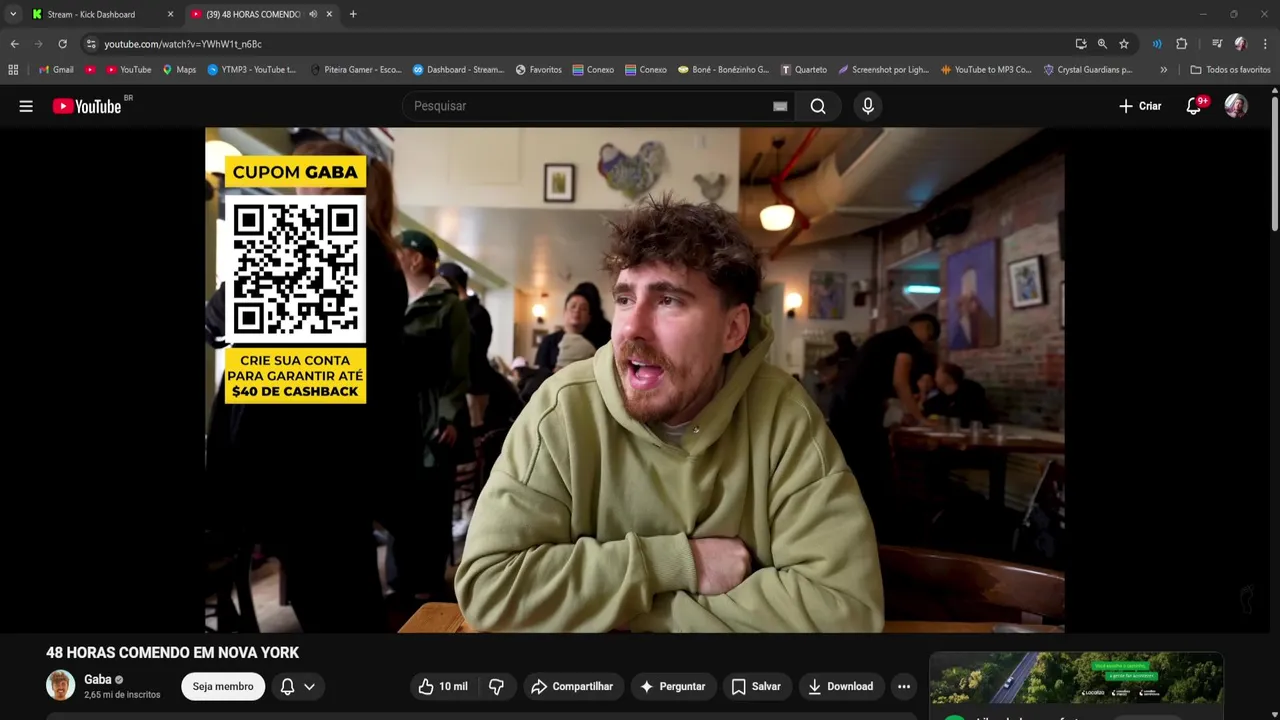Image resolution: width=1280 pixels, height=720 pixels.
Task: Close the Stream - Kick Dashboard tab
Action: pyautogui.click(x=170, y=14)
